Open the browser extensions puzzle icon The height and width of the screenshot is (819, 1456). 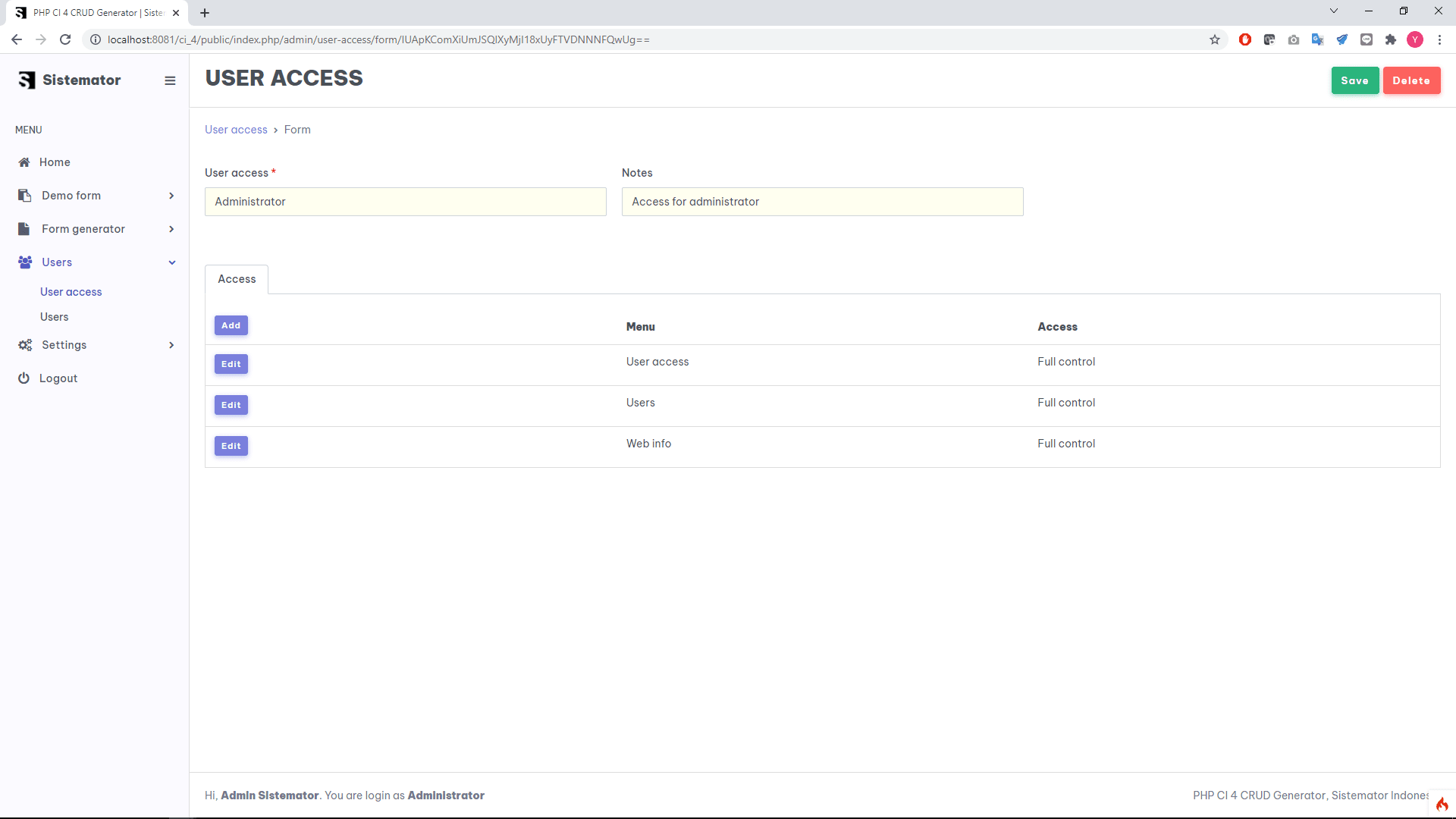pyautogui.click(x=1391, y=39)
